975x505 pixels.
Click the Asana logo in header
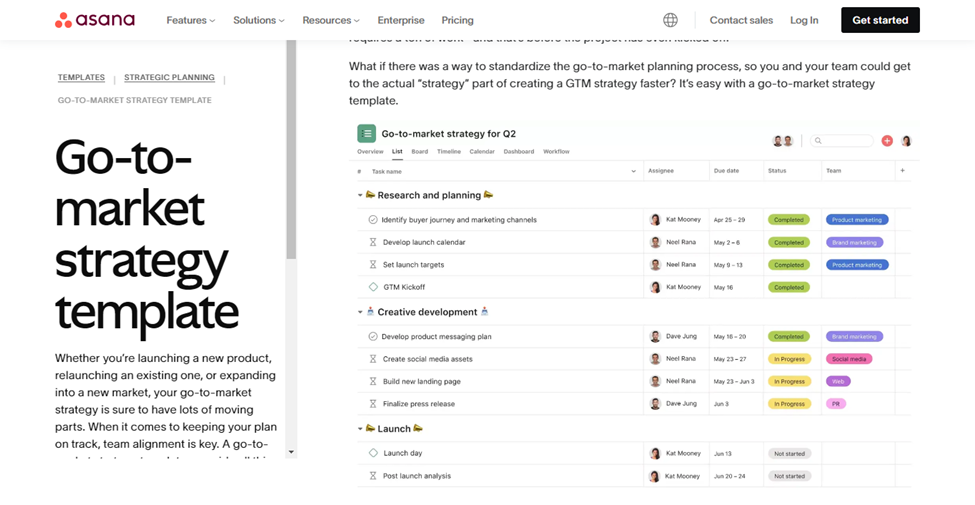tap(94, 20)
